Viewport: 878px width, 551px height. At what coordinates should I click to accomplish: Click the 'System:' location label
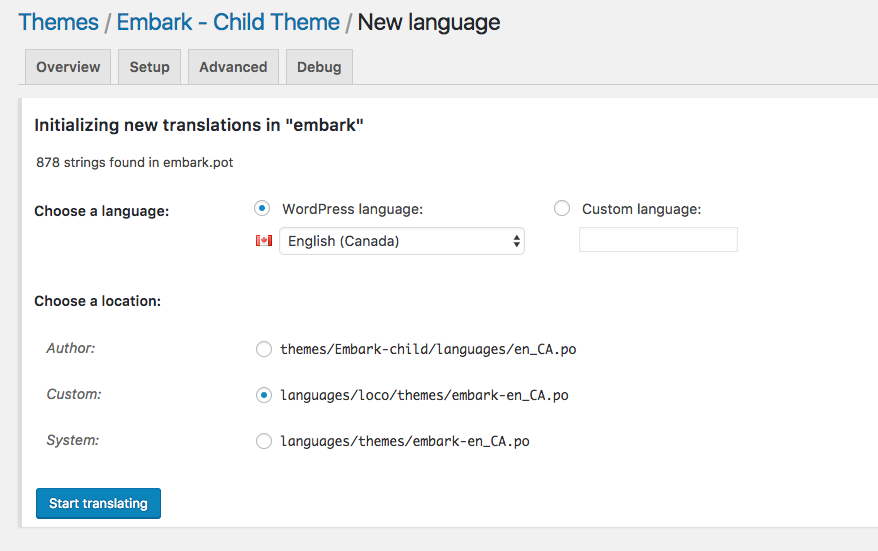click(73, 440)
